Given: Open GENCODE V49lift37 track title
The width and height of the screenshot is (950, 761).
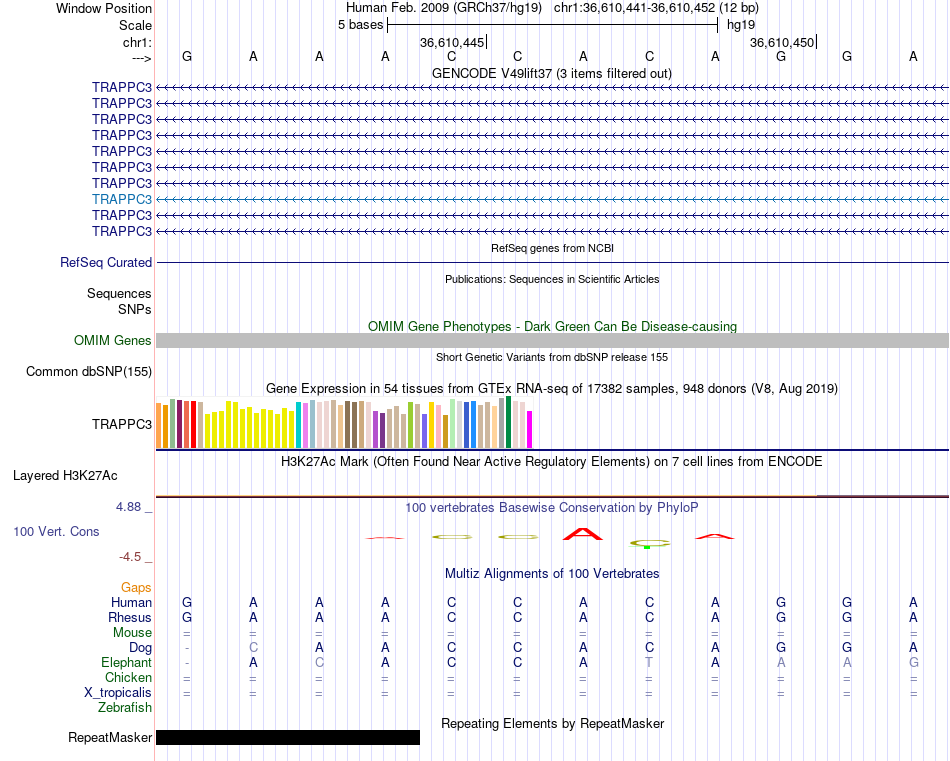Looking at the screenshot, I should (552, 73).
